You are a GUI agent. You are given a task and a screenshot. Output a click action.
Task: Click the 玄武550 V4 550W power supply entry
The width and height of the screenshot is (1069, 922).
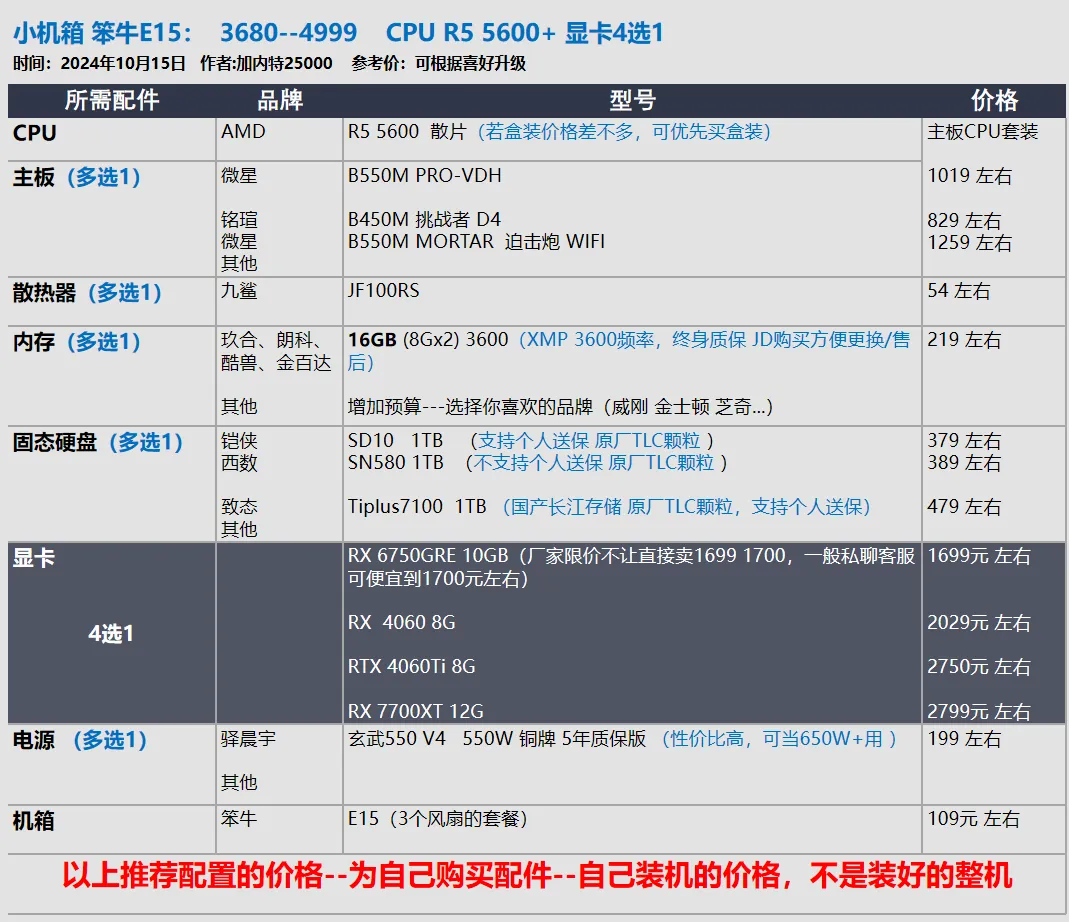(x=497, y=739)
